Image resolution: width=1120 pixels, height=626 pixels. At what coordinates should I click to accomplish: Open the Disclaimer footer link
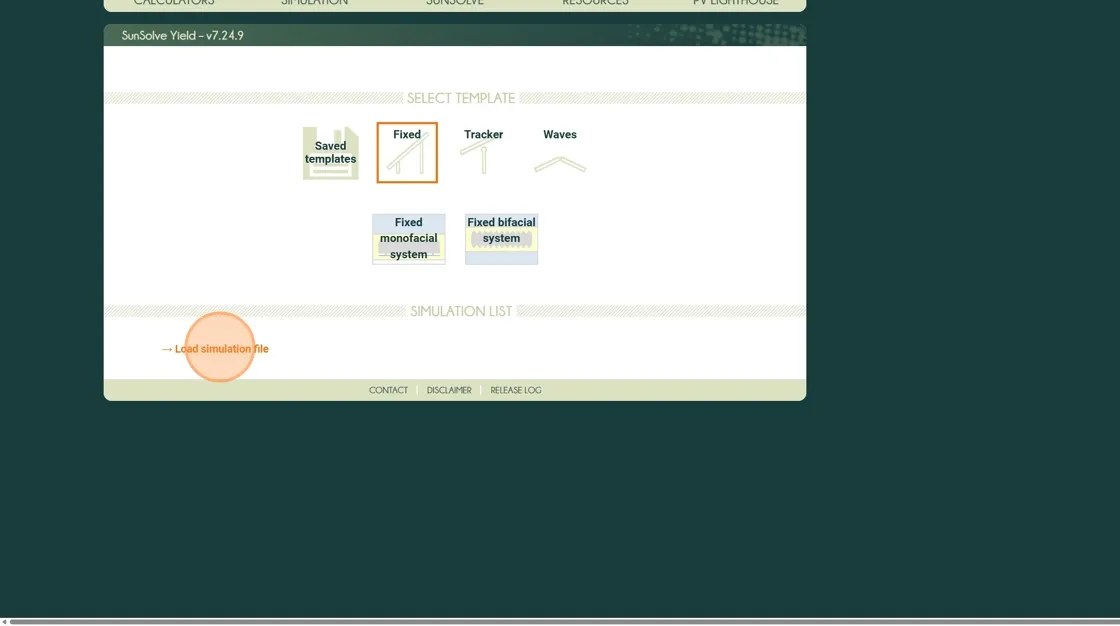(449, 390)
